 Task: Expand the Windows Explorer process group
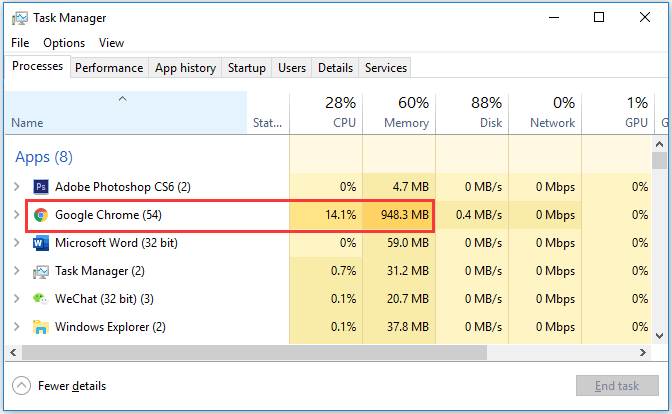[x=17, y=327]
